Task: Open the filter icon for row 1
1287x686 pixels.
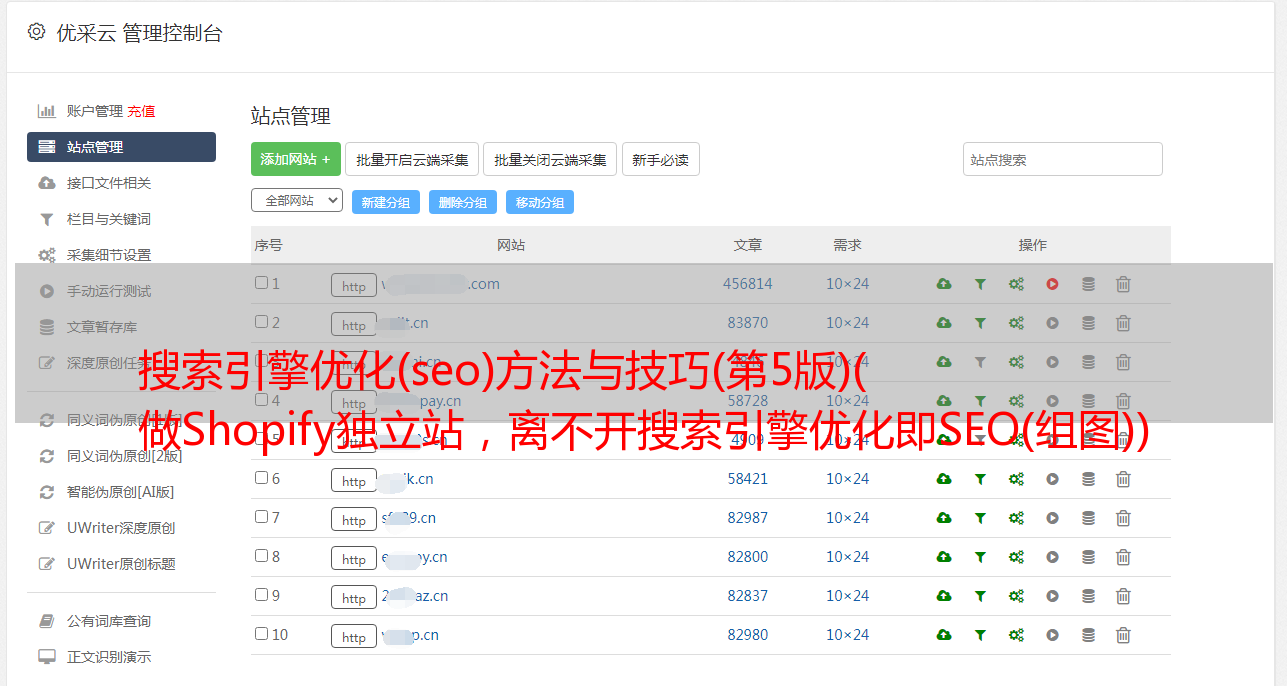Action: click(x=980, y=284)
